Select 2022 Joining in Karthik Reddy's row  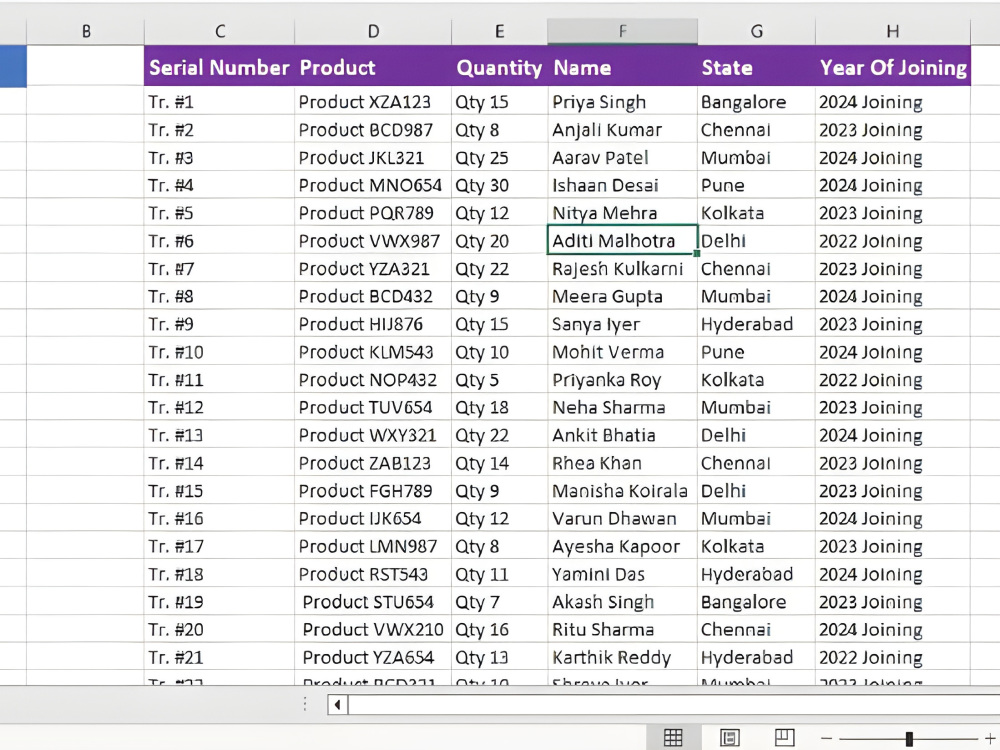point(893,657)
